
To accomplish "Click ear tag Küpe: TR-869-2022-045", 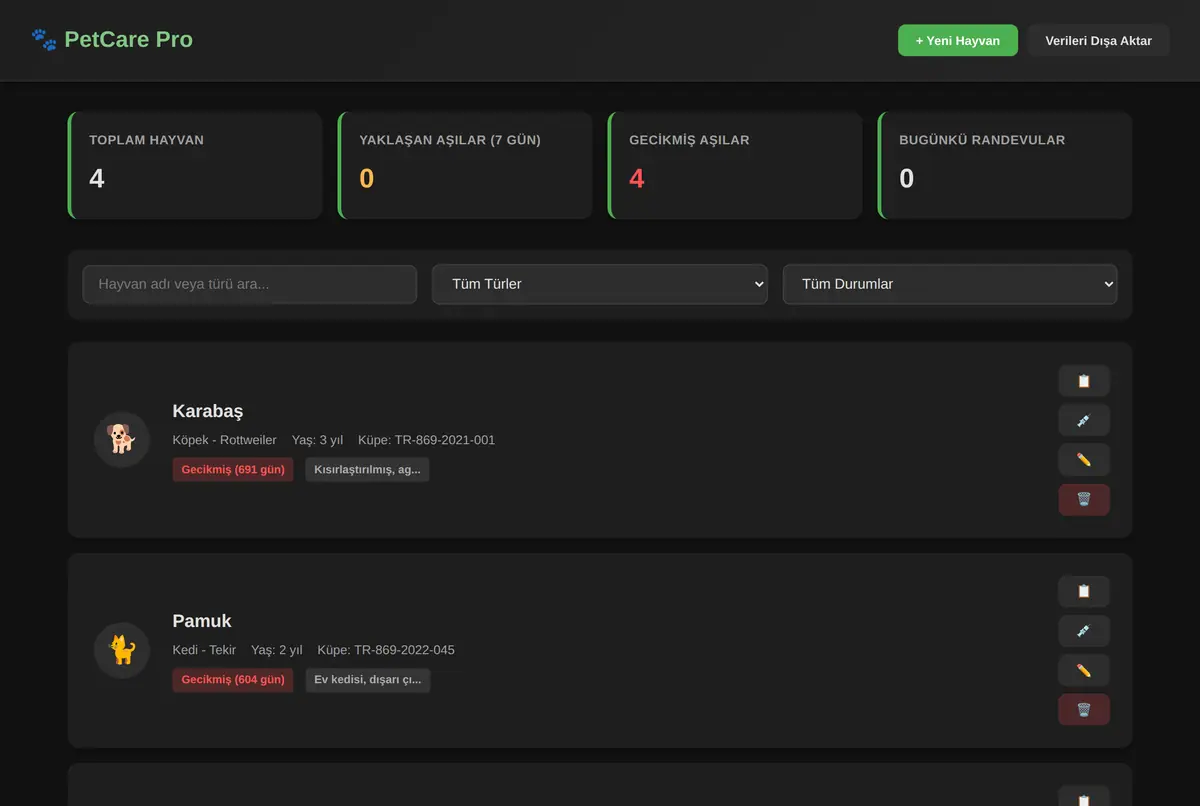I will point(386,650).
